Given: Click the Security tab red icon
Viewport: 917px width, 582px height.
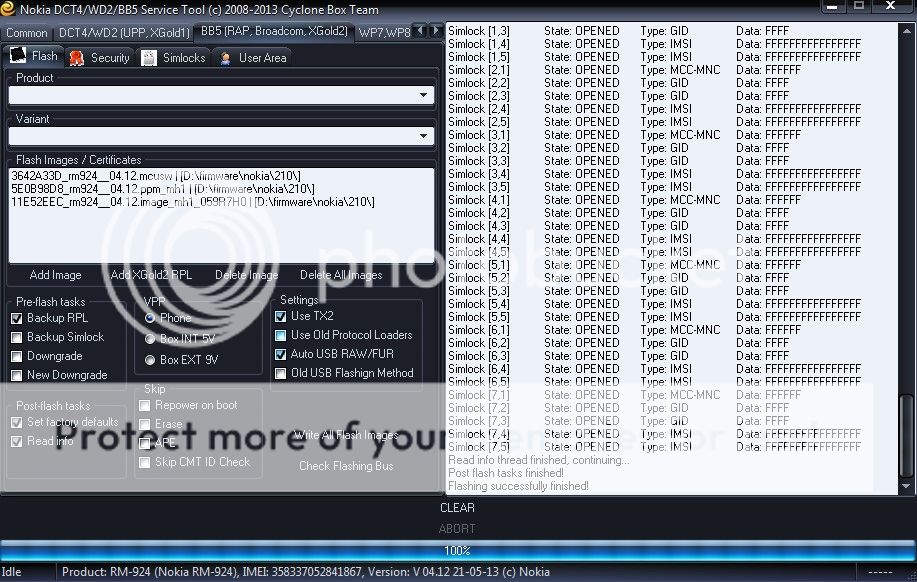Looking at the screenshot, I should click(x=76, y=58).
